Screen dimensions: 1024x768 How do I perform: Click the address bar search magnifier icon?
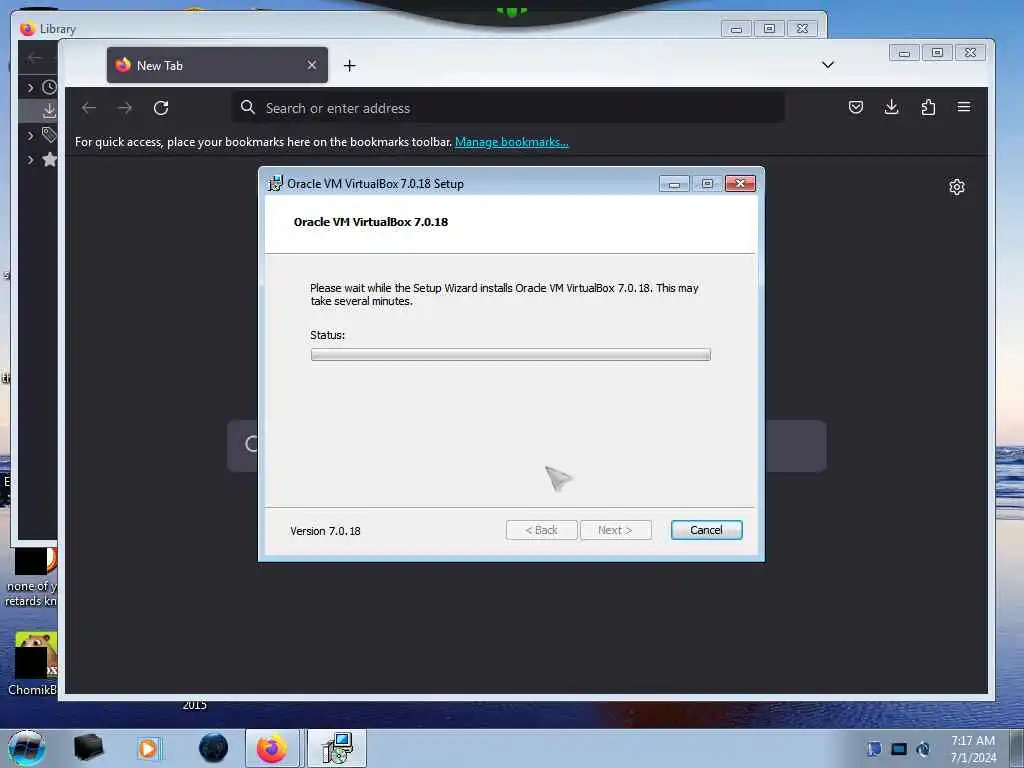pos(248,107)
